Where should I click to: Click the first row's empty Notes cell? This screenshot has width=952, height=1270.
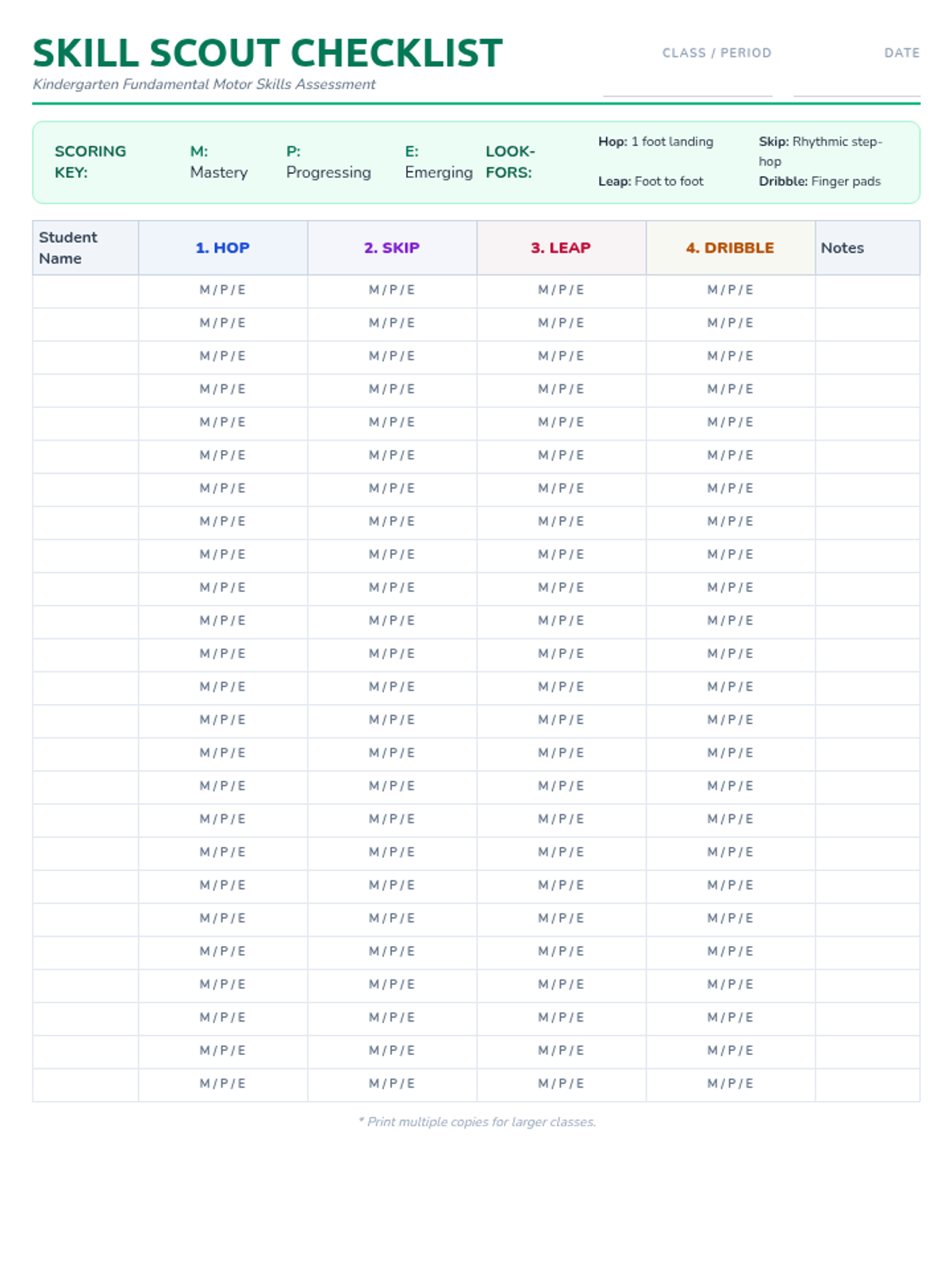[x=867, y=291]
